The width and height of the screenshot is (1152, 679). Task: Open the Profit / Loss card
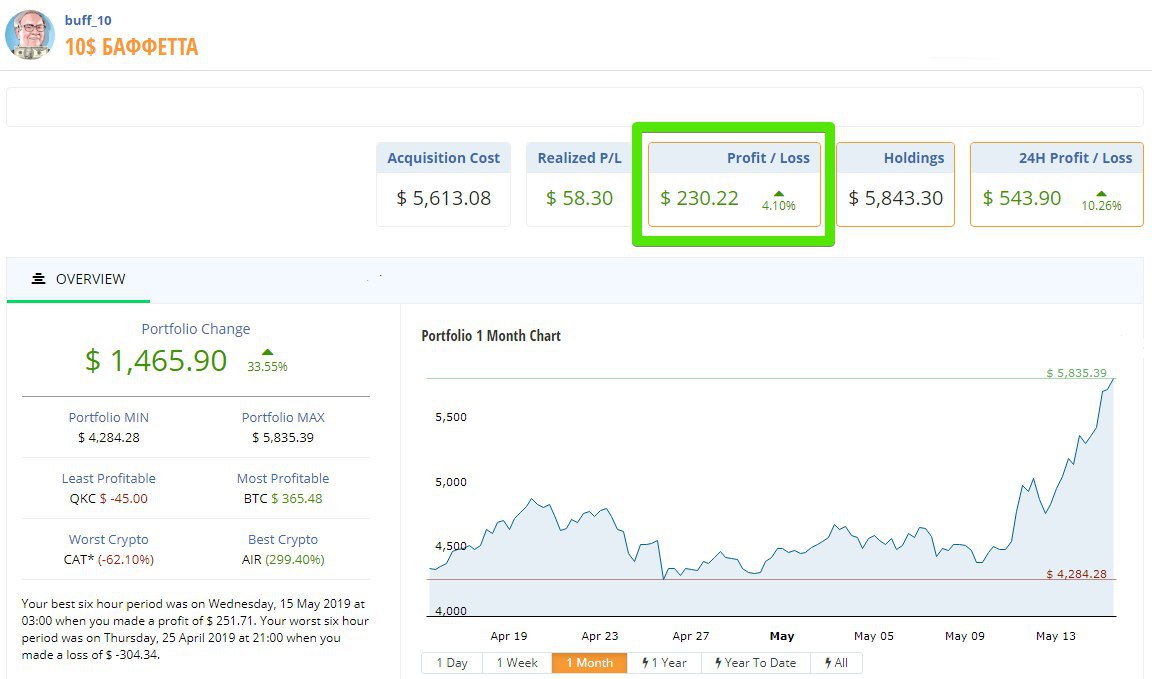[x=734, y=184]
